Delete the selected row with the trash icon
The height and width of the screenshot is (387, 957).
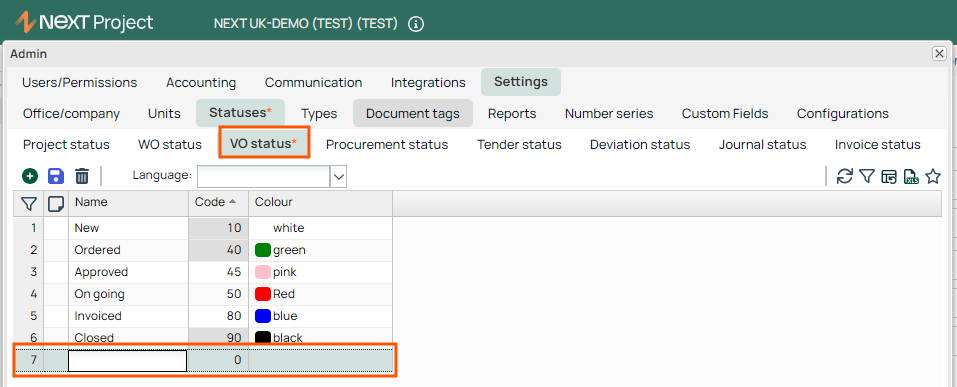pos(82,176)
